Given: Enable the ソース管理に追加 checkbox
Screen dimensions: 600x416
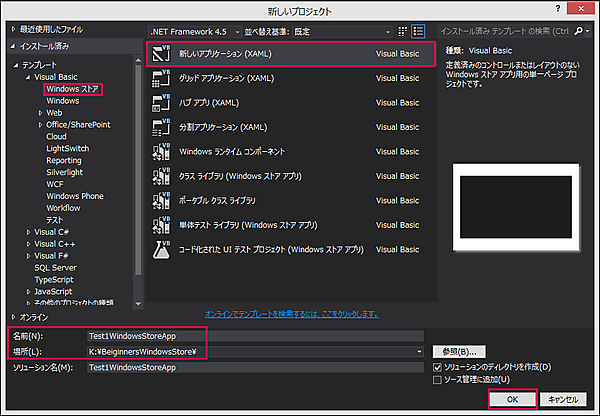Looking at the screenshot, I should (436, 380).
